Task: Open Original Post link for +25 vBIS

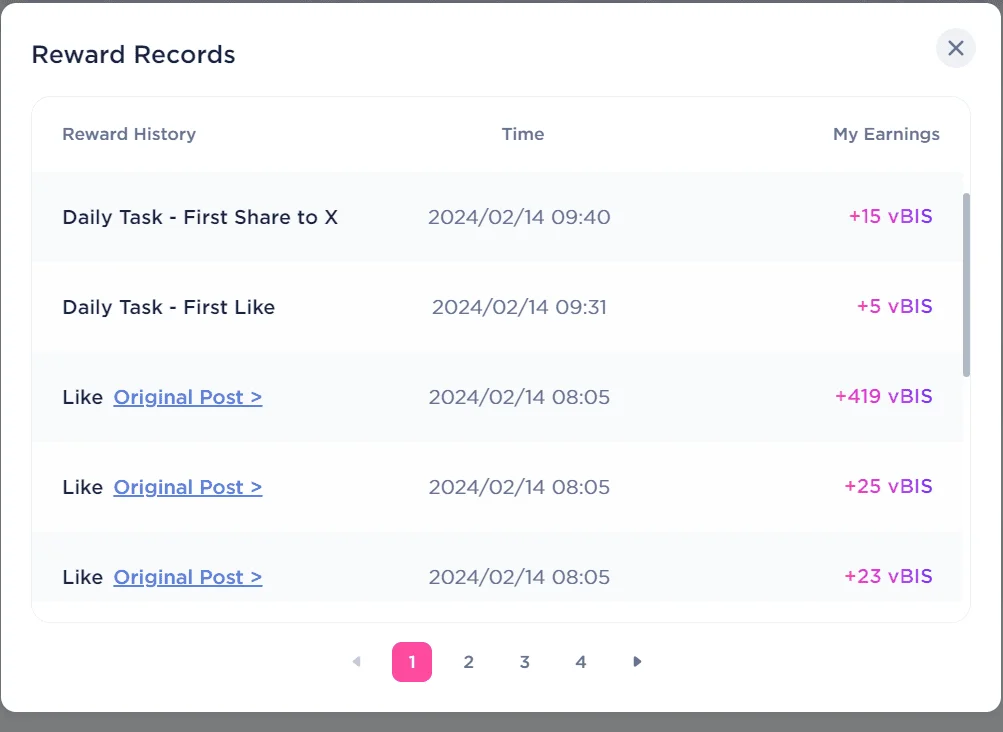Action: point(188,488)
